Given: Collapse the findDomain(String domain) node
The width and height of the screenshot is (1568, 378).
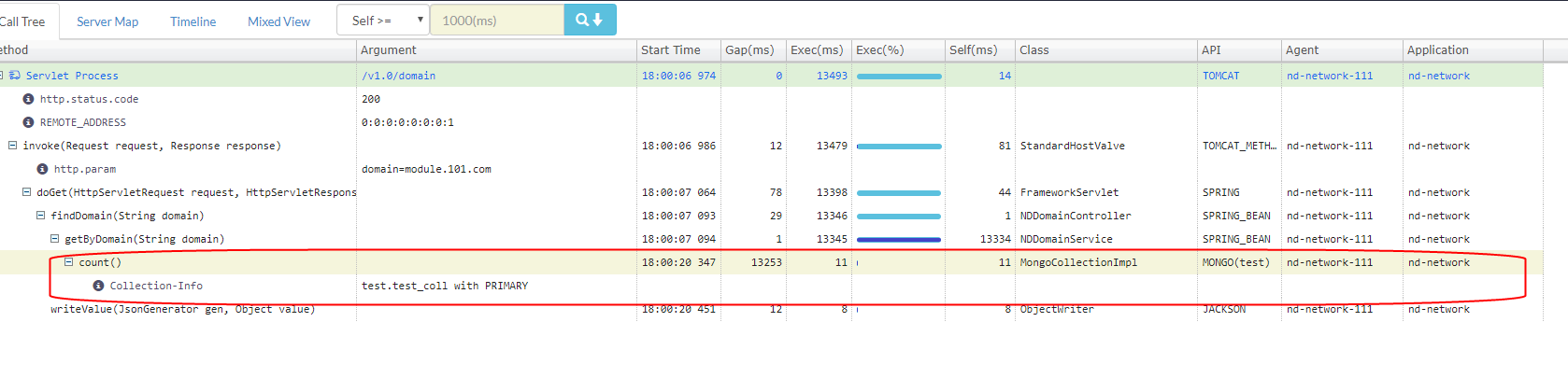Looking at the screenshot, I should [x=41, y=216].
